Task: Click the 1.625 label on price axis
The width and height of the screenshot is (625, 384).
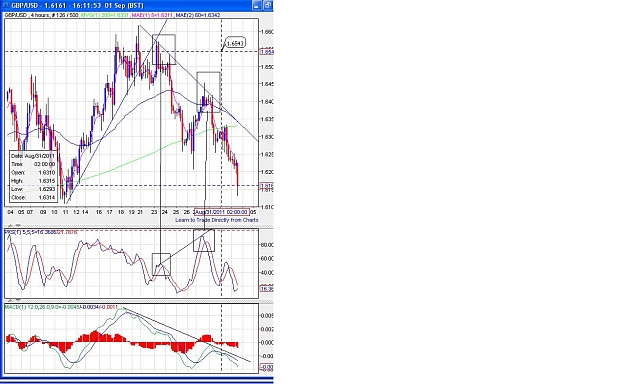Action: point(267,154)
